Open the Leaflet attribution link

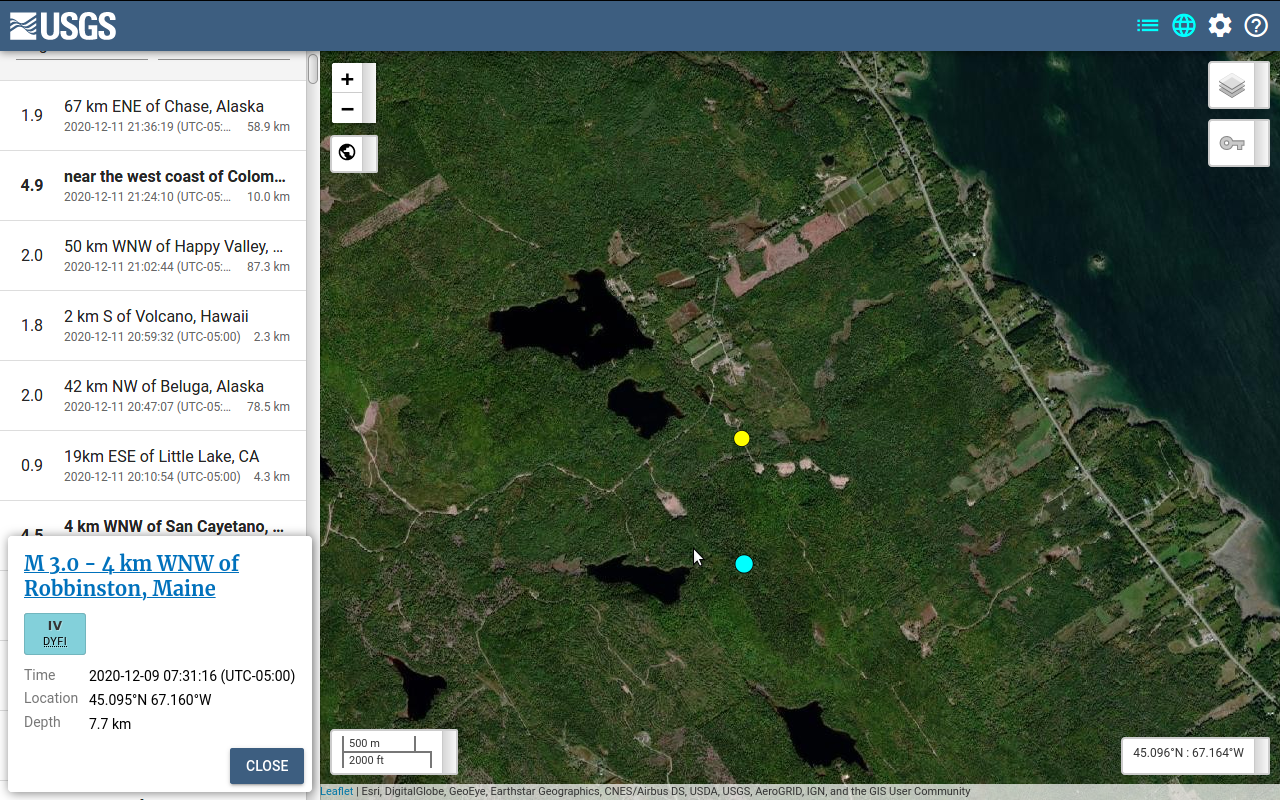(x=337, y=791)
